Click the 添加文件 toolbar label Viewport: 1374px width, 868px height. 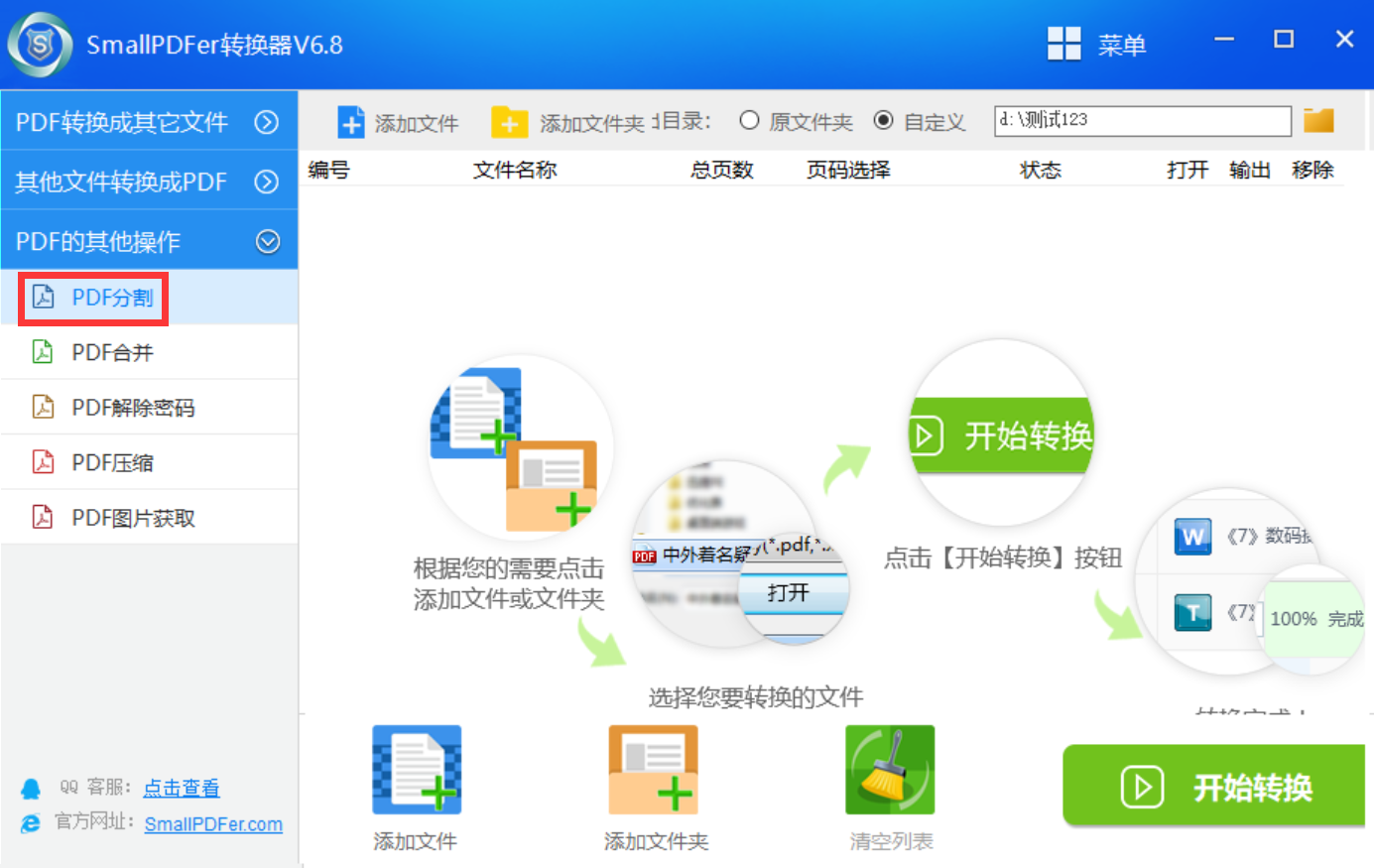click(417, 123)
